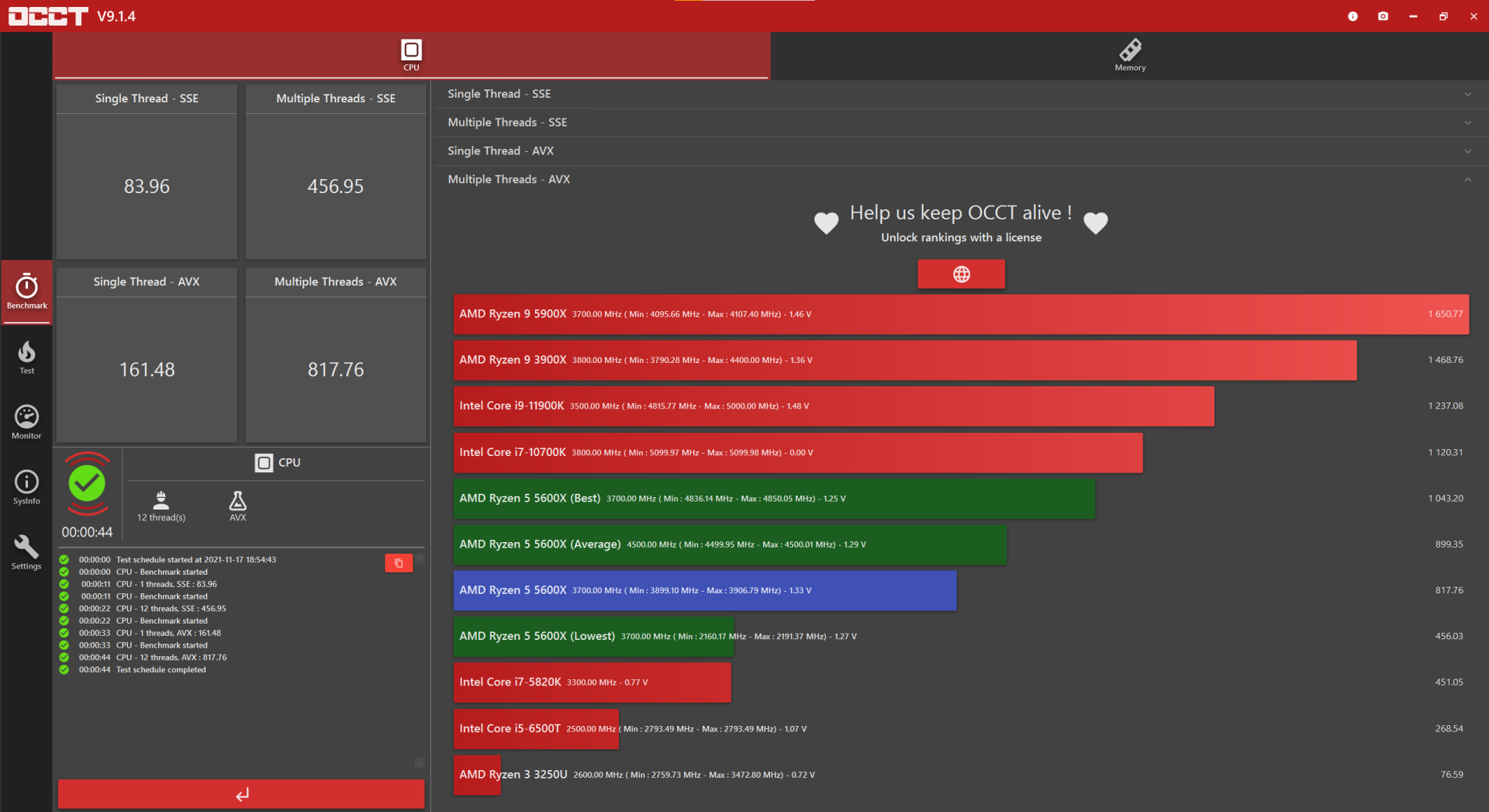Click the red return arrow button at the bottom
The image size is (1489, 812).
241,794
